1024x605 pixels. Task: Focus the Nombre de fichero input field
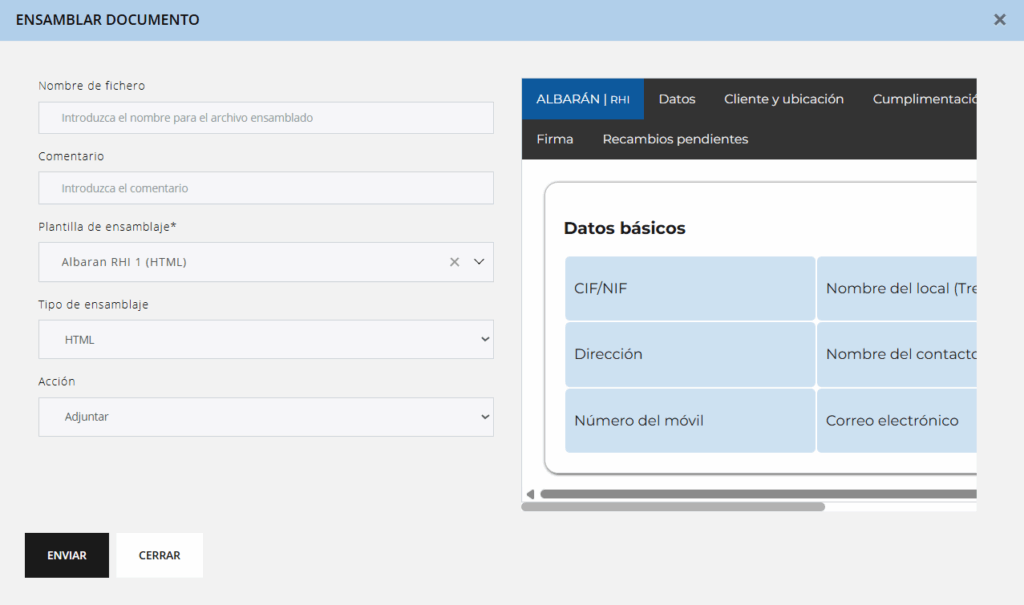click(266, 118)
